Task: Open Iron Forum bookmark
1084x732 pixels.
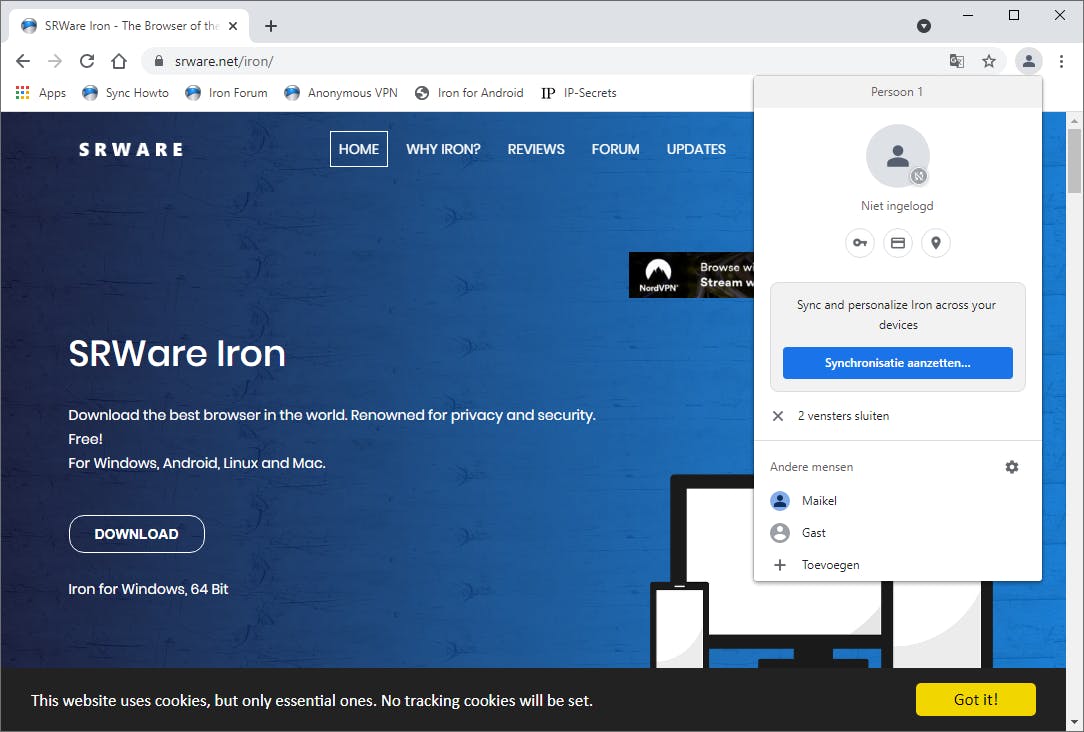Action: [226, 93]
